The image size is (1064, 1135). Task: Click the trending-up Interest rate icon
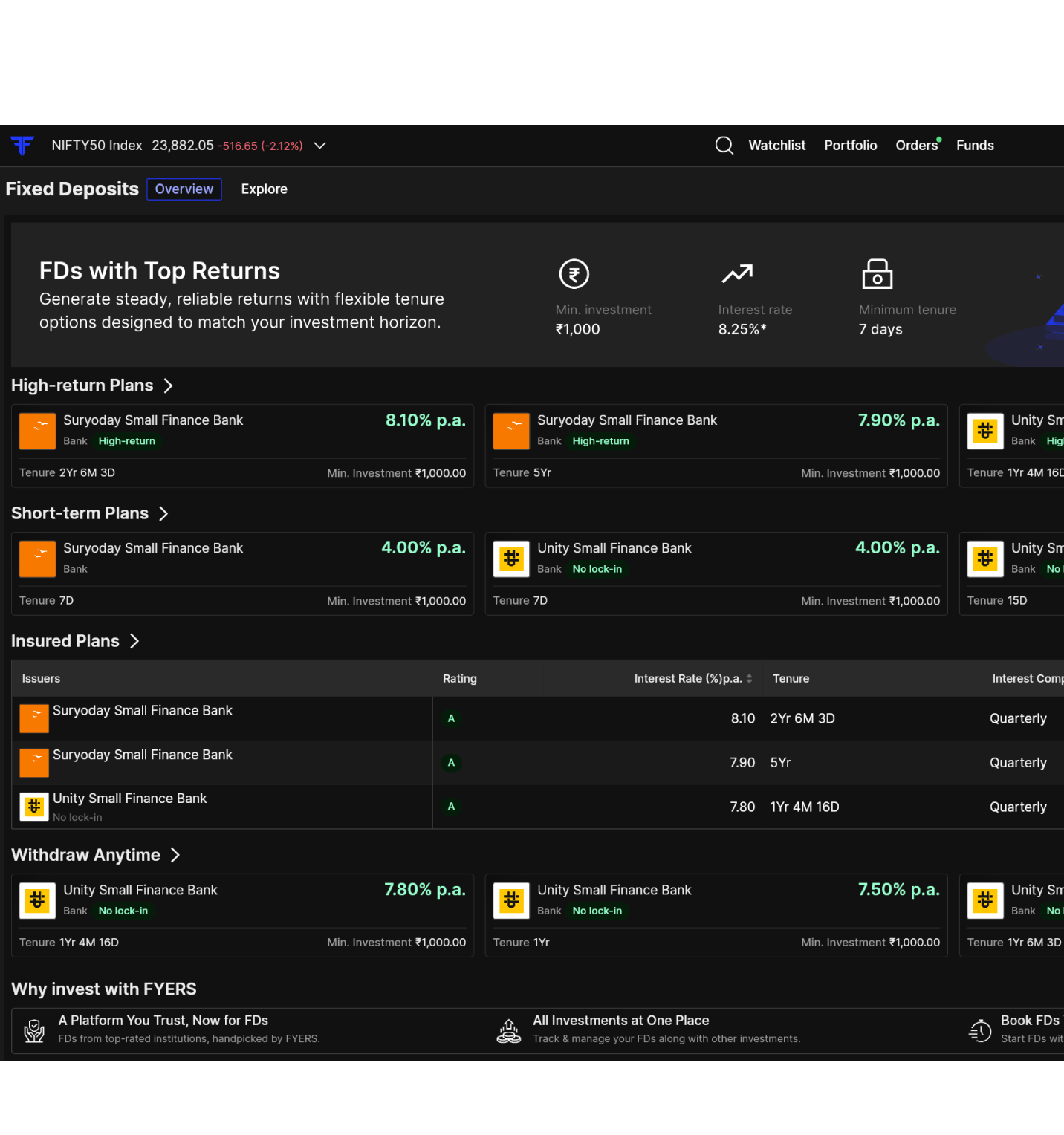click(737, 274)
